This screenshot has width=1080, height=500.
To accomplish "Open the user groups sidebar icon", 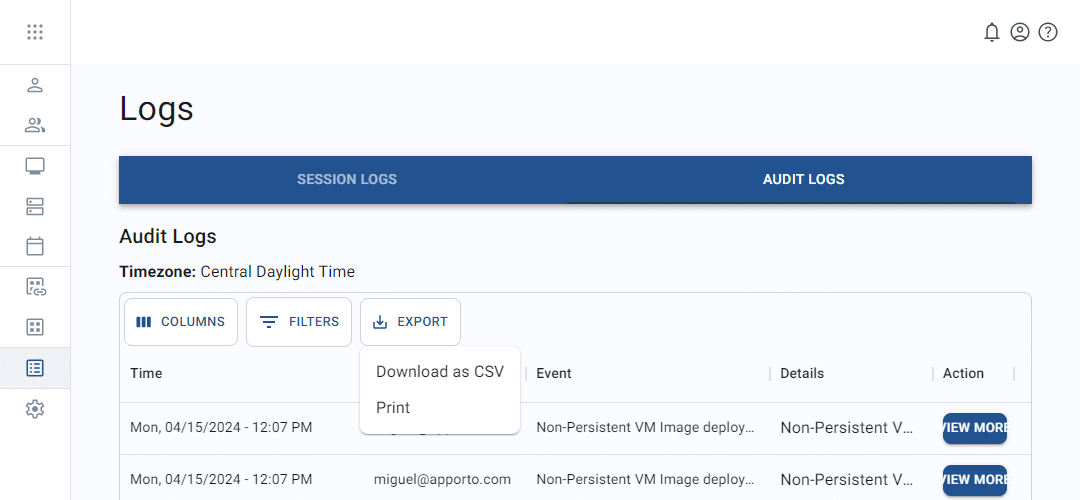I will (35, 125).
